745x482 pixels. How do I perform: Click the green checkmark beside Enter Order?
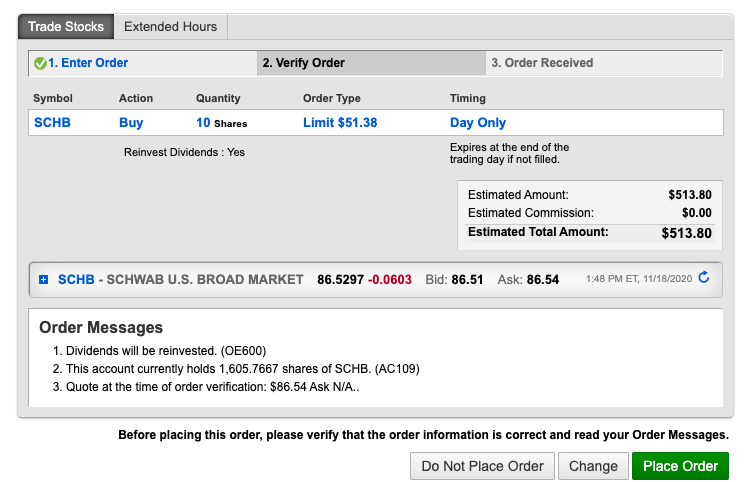(x=40, y=63)
